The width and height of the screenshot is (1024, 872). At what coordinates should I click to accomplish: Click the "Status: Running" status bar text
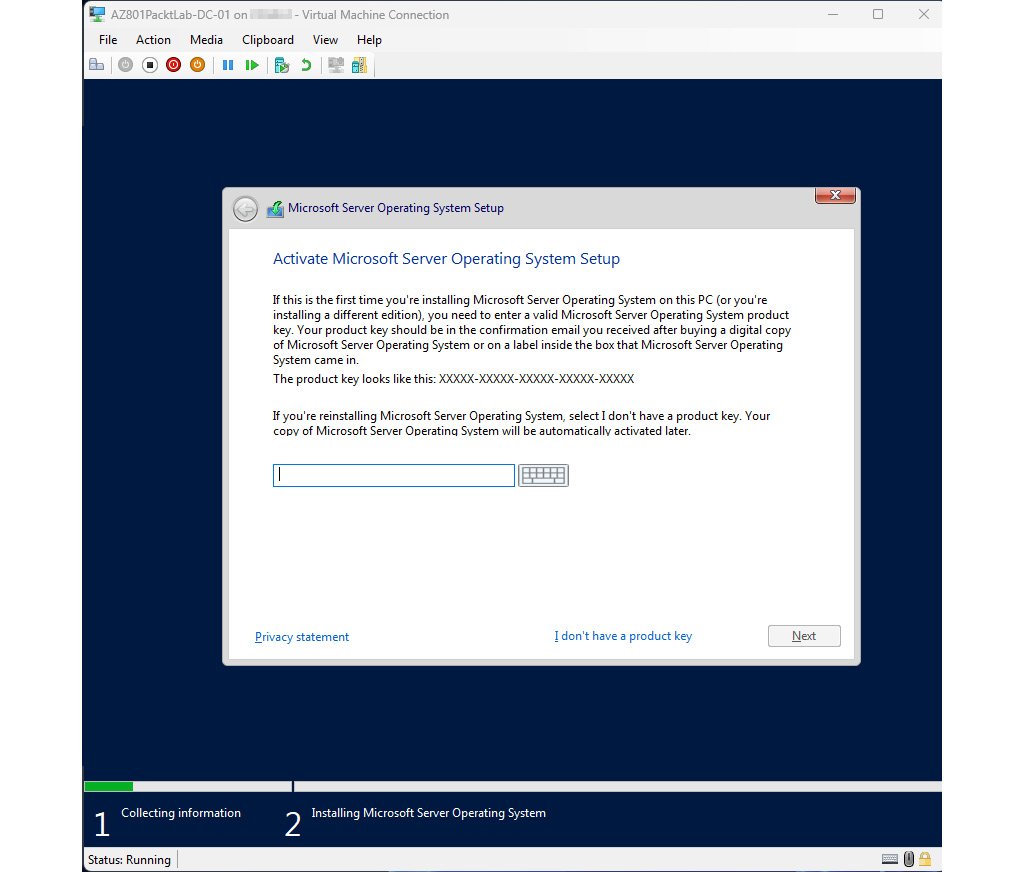tap(129, 860)
